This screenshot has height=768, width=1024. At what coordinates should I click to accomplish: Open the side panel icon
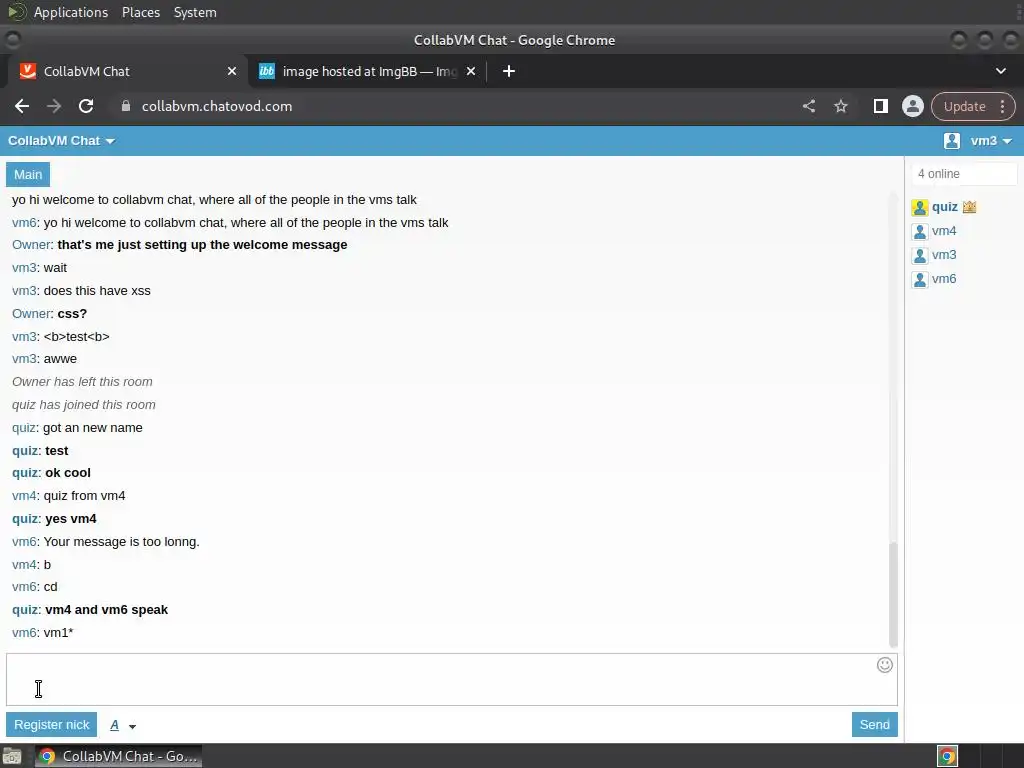pyautogui.click(x=880, y=106)
